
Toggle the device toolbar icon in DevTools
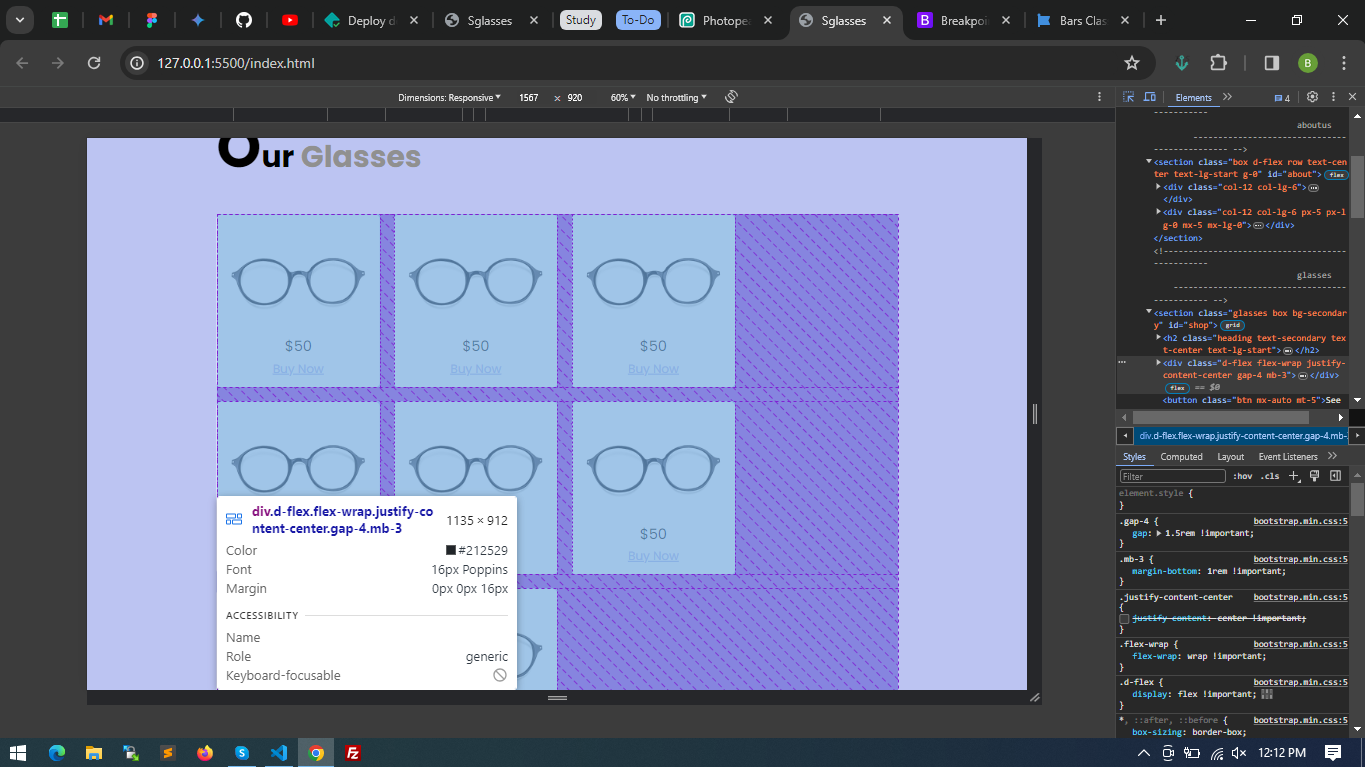point(1149,97)
